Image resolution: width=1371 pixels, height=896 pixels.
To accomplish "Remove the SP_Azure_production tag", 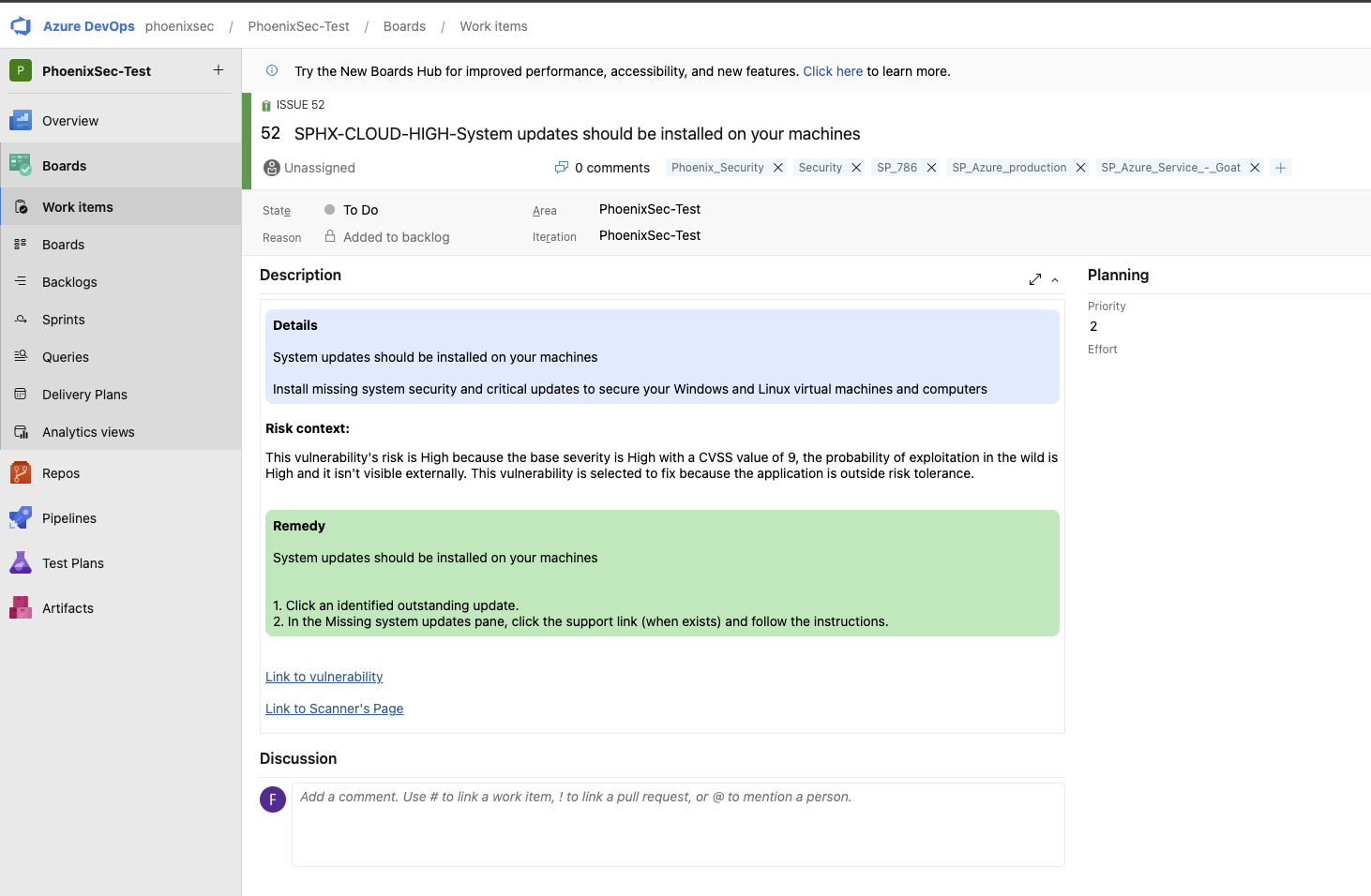I will point(1080,168).
